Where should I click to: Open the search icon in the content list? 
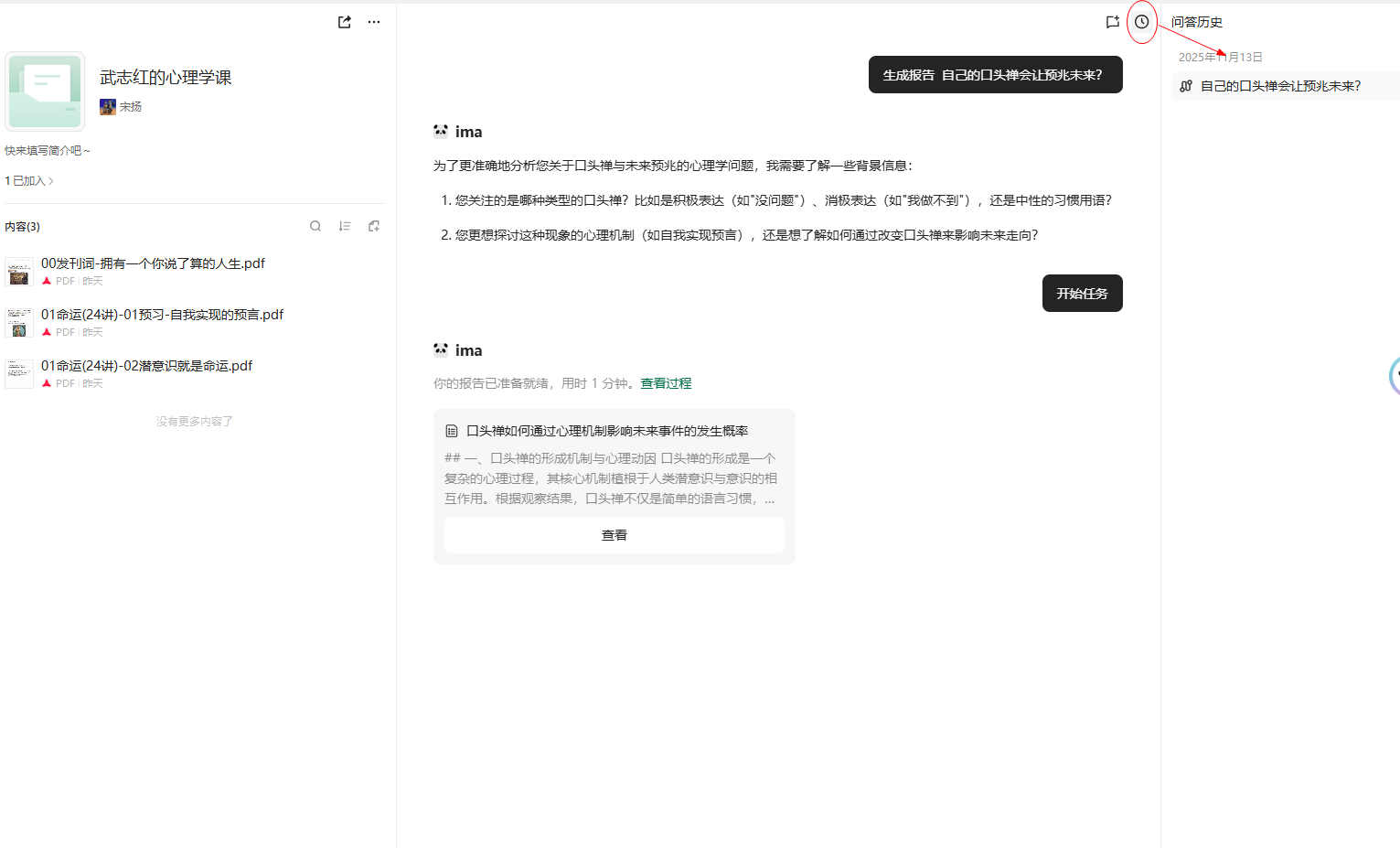pyautogui.click(x=315, y=226)
